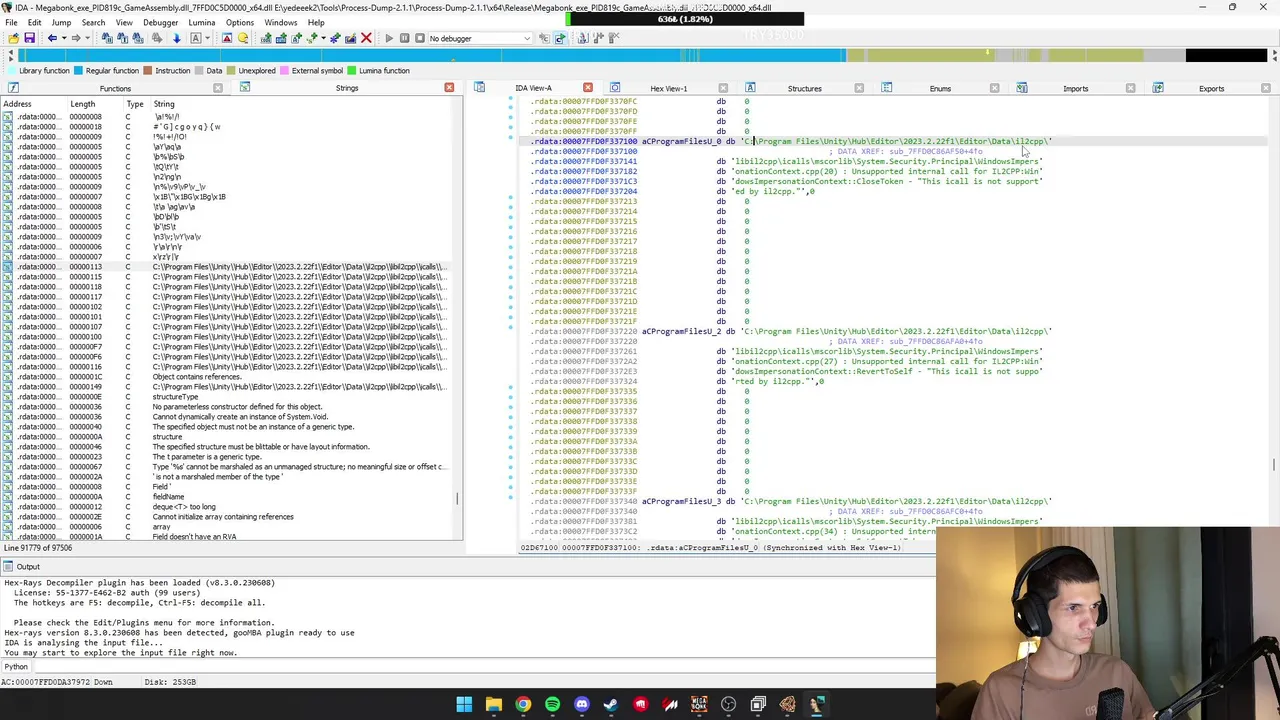Select the 'deque<T> too long' string row
The image size is (1280, 720).
(x=225, y=507)
